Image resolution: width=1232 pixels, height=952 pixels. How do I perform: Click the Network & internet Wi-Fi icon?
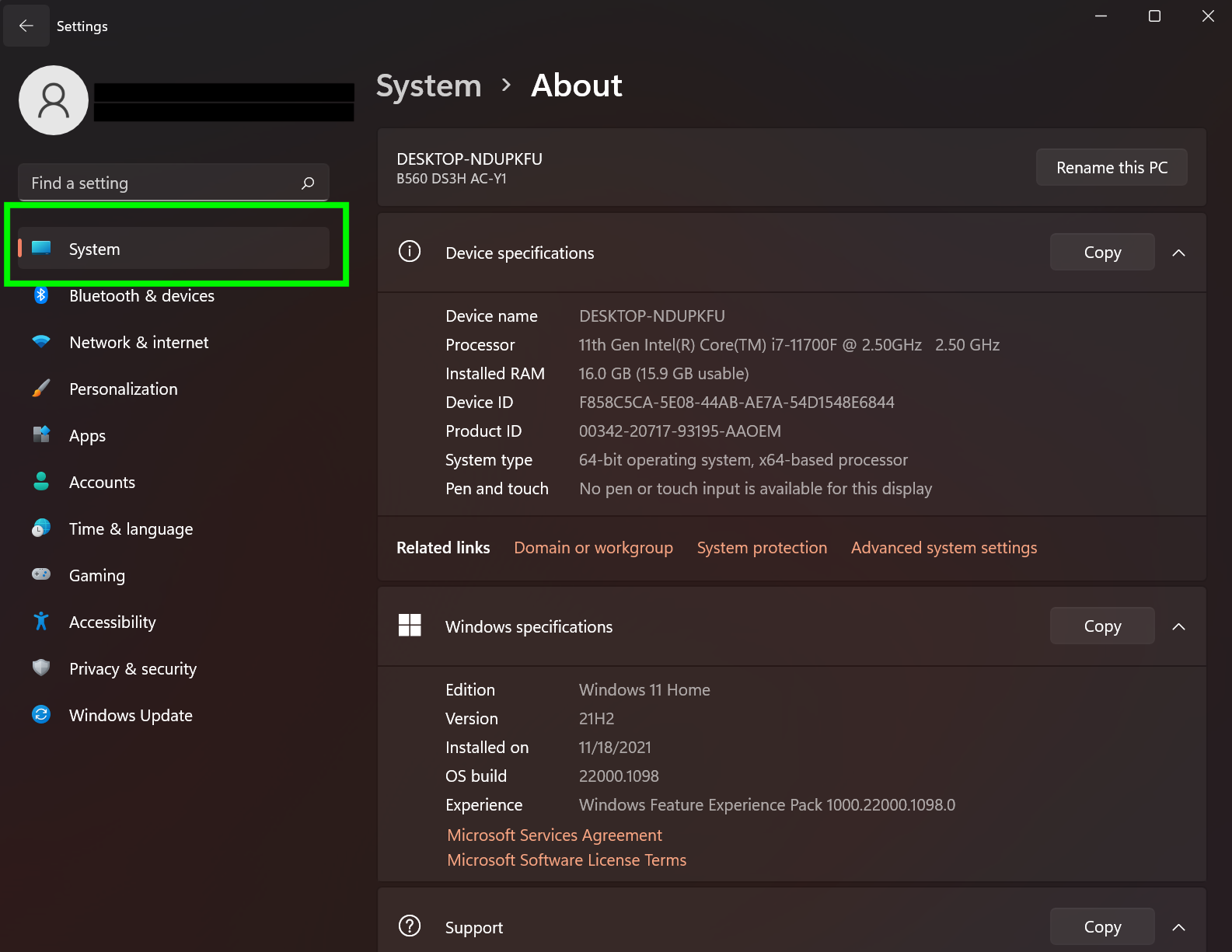tap(41, 342)
